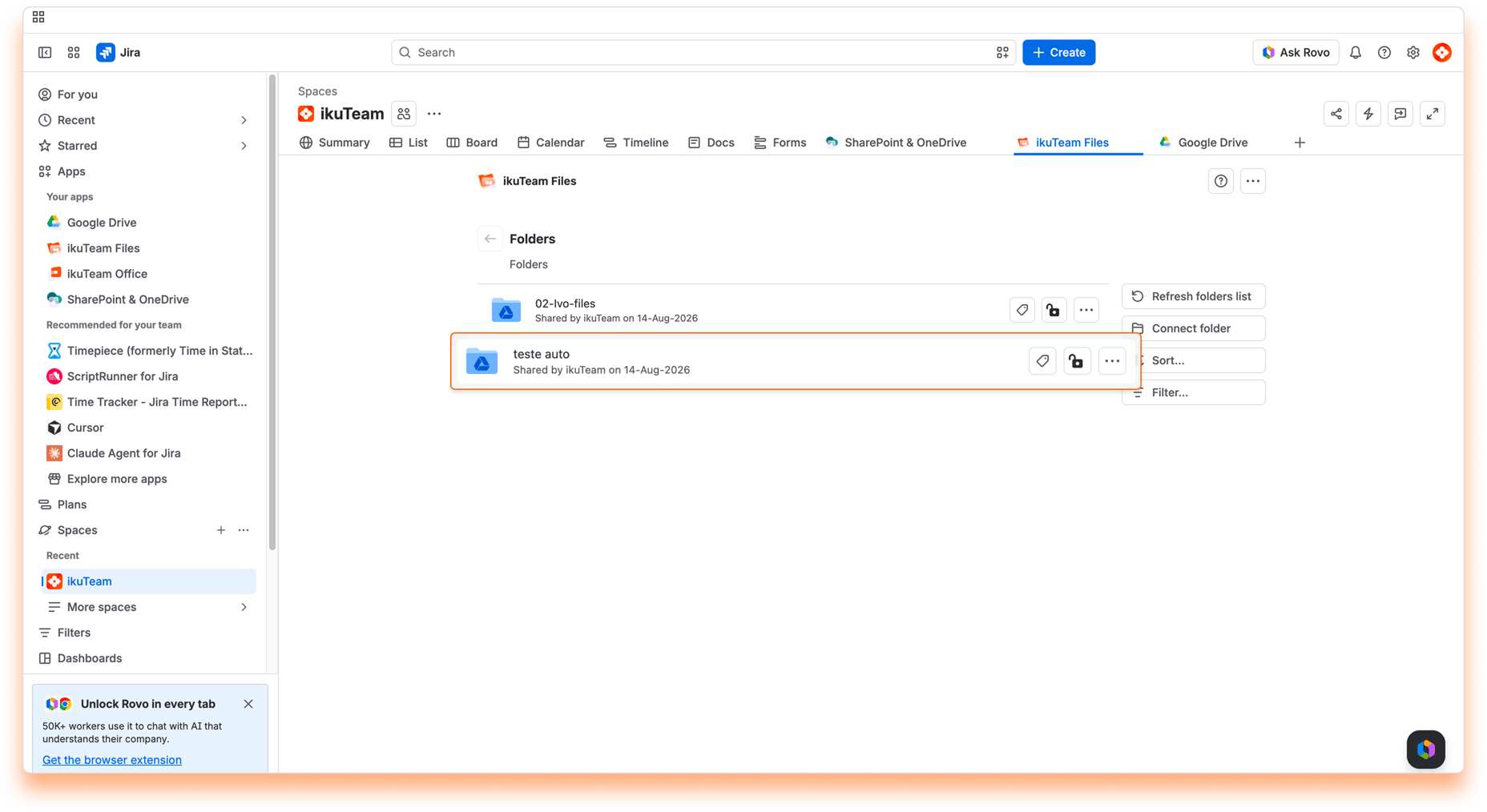
Task: Enter full screen with the expand icon
Action: [1432, 114]
